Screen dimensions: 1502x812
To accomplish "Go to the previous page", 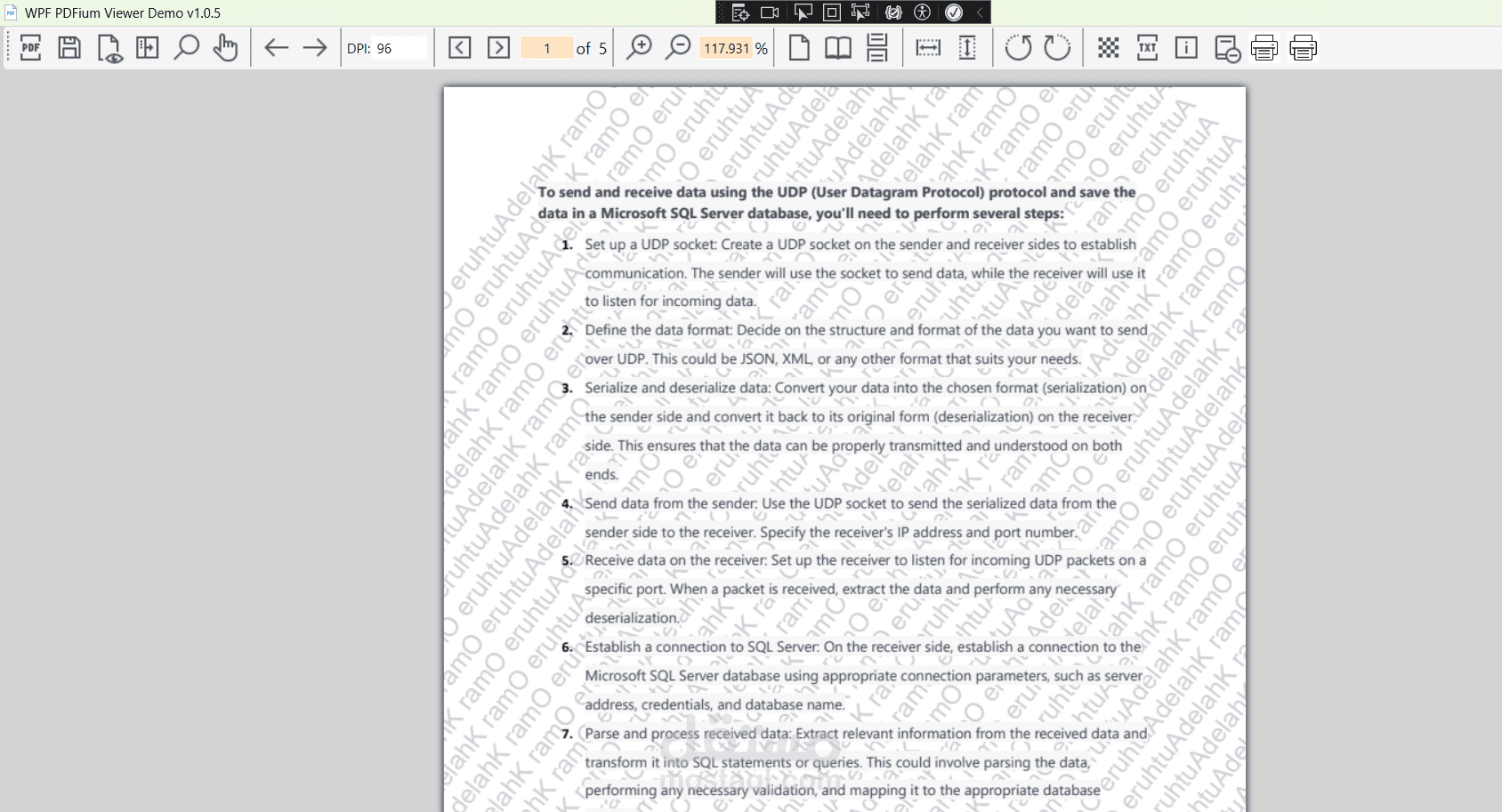I will 460,47.
